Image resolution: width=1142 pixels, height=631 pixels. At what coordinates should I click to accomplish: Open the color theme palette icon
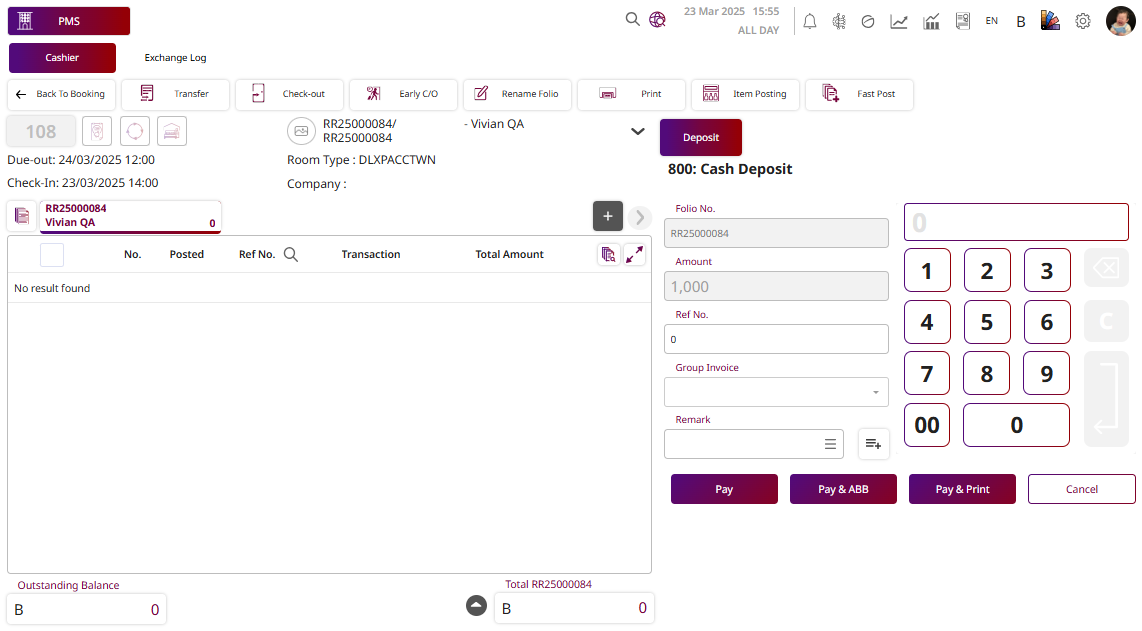point(1050,21)
